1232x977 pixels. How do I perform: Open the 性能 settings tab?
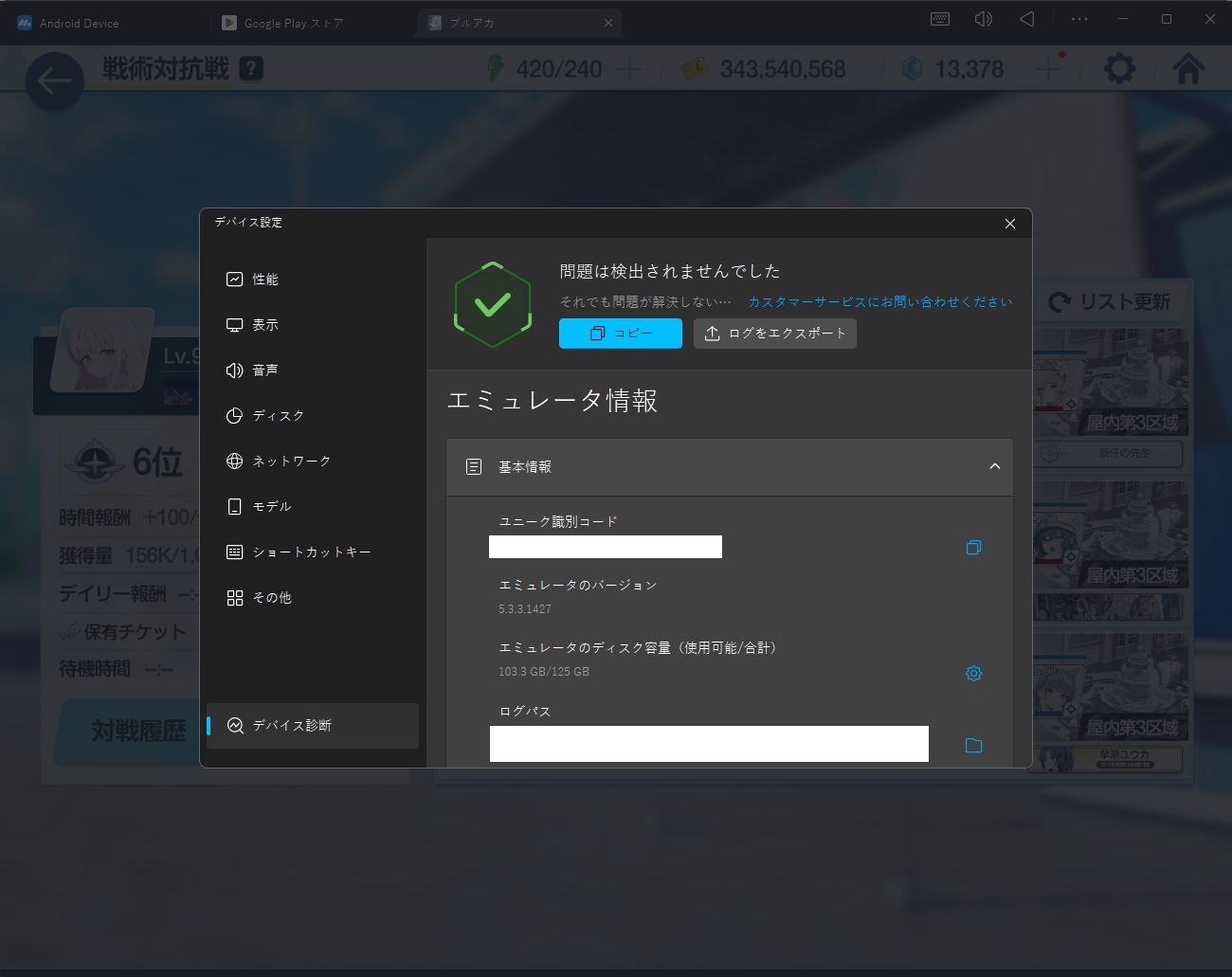pyautogui.click(x=265, y=280)
